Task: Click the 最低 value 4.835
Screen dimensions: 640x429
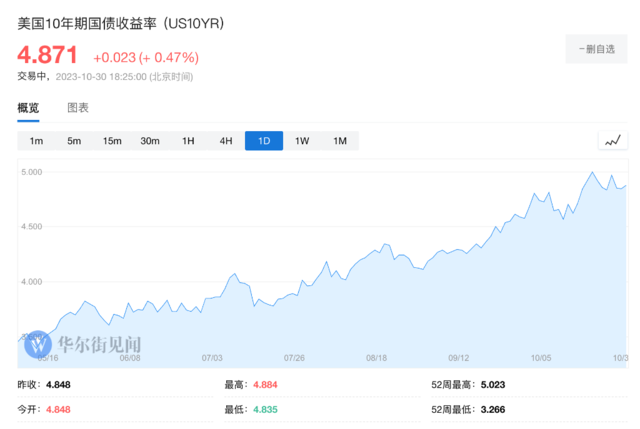Action: pos(265,409)
